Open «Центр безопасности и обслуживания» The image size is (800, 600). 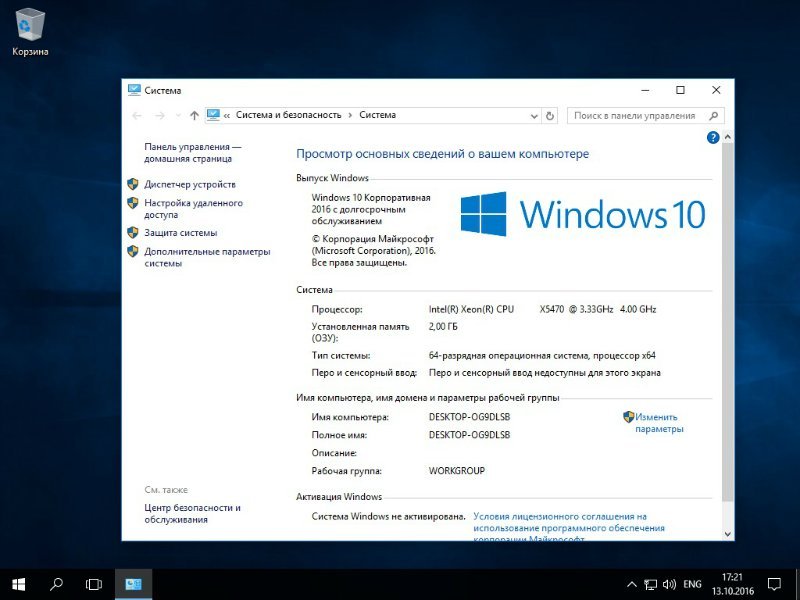click(x=192, y=514)
